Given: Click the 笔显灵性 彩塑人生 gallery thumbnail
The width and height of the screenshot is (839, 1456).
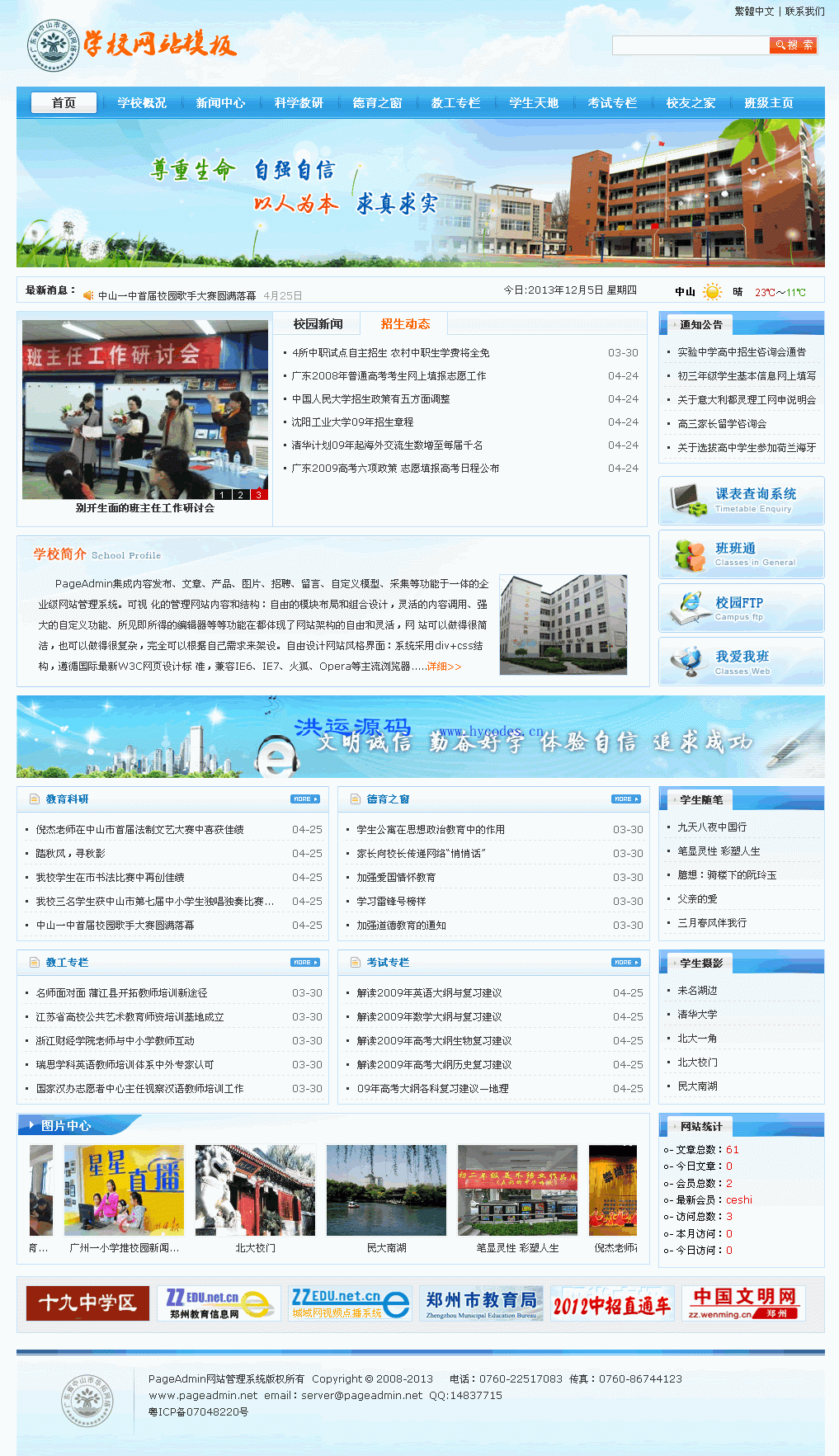Looking at the screenshot, I should (517, 1190).
